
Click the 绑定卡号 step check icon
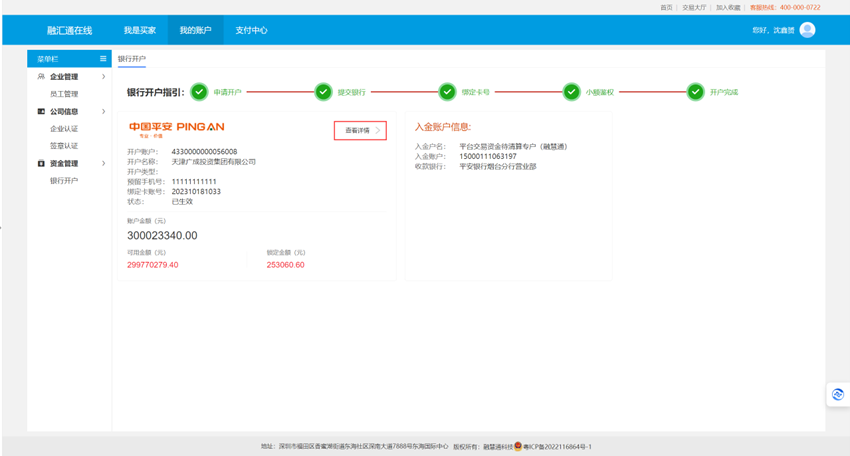(447, 92)
